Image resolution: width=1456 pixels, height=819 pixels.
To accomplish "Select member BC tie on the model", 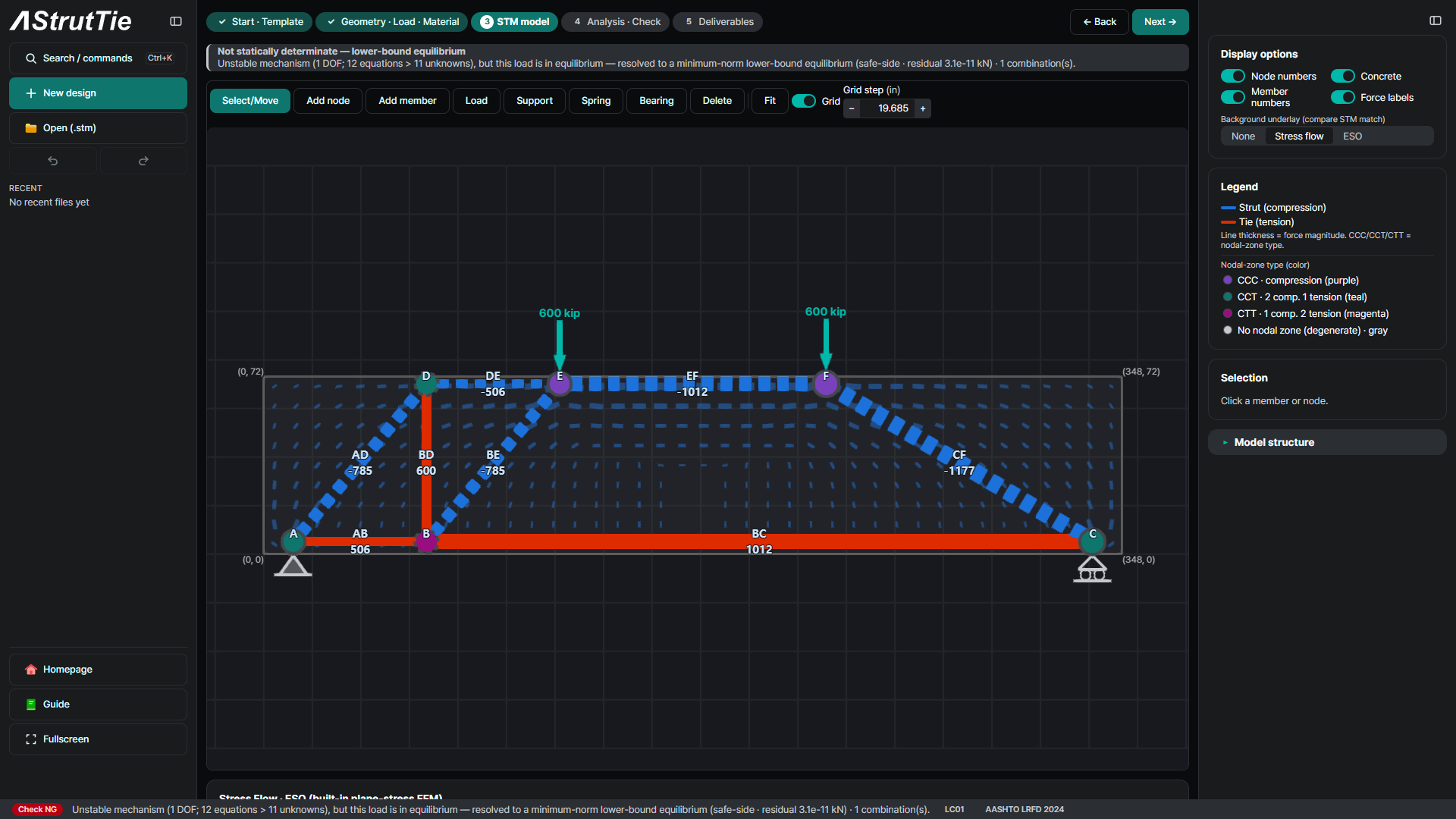I will click(x=759, y=541).
